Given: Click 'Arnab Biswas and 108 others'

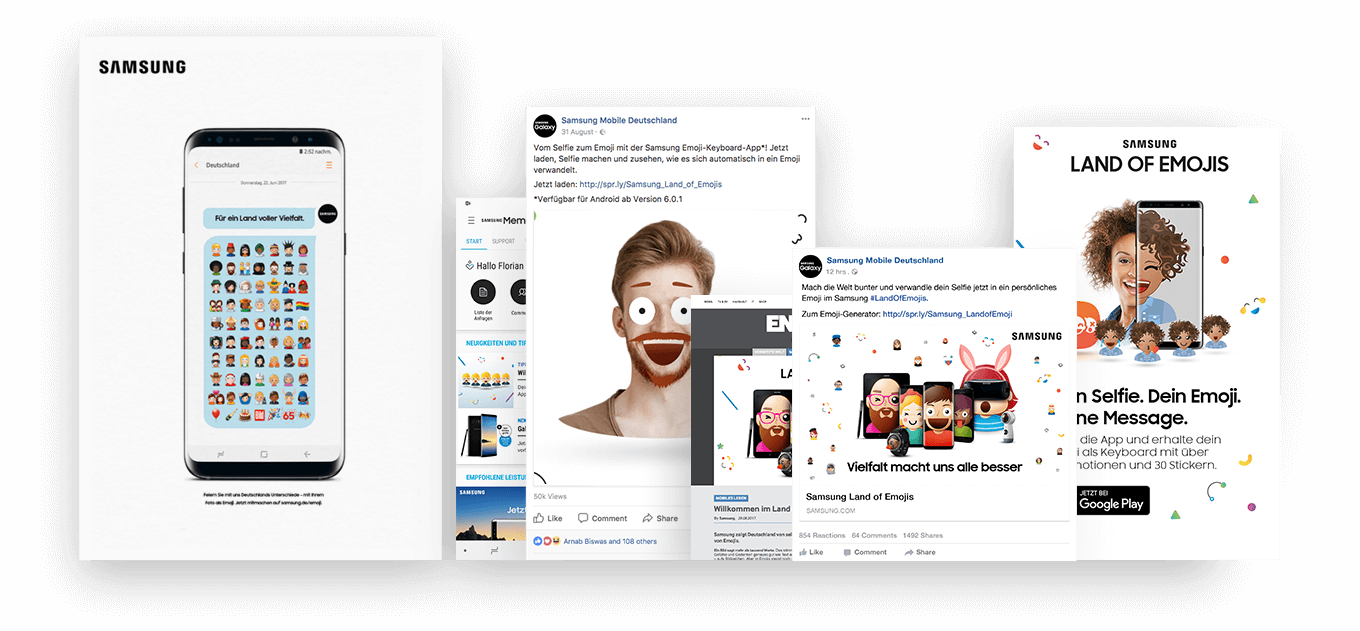Looking at the screenshot, I should pyautogui.click(x=610, y=541).
